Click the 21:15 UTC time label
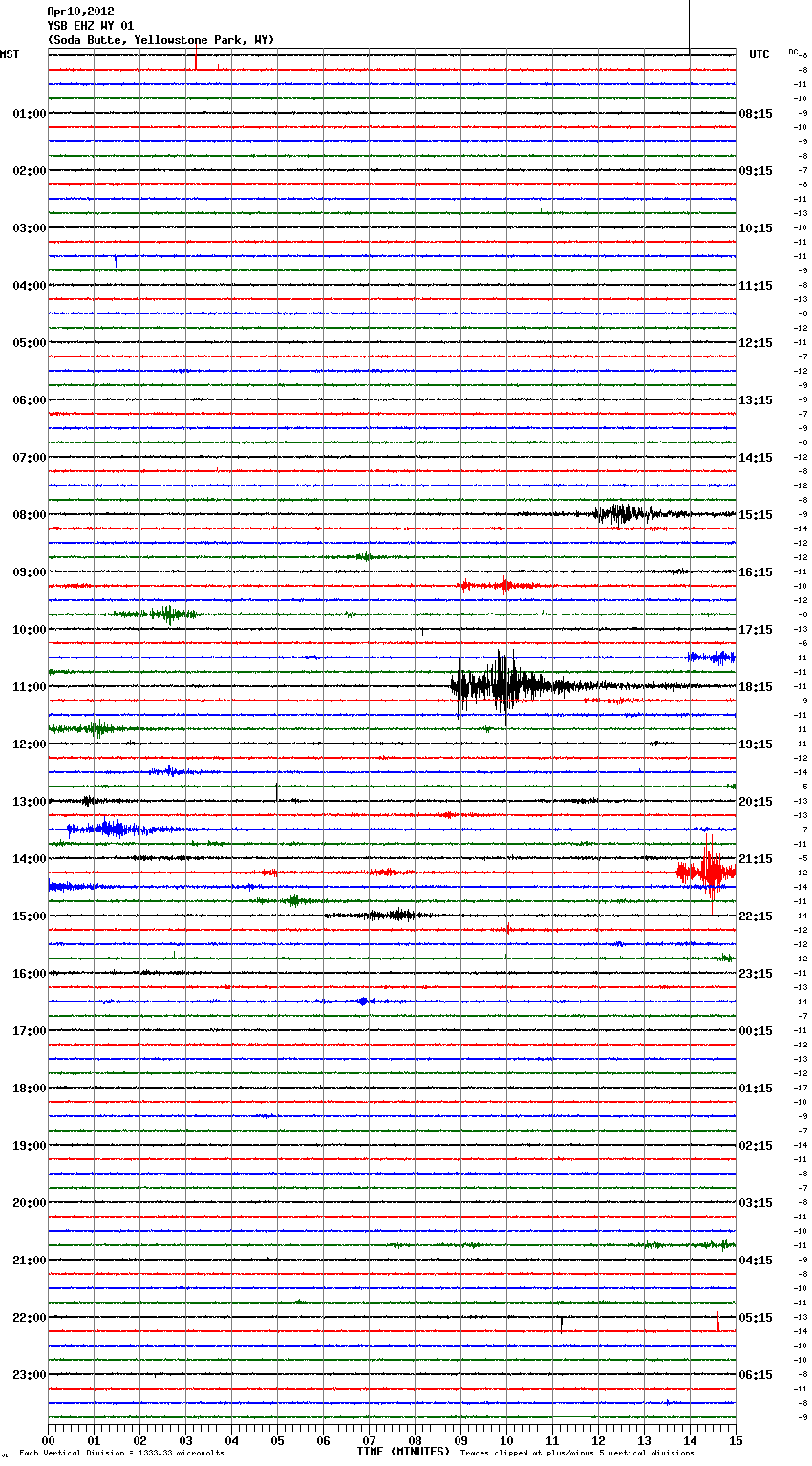This screenshot has height=1466, width=812. click(756, 859)
